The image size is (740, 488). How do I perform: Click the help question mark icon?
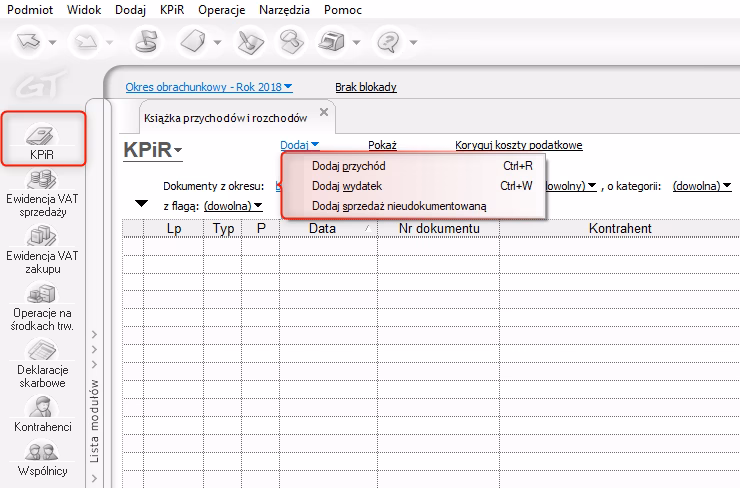[389, 42]
